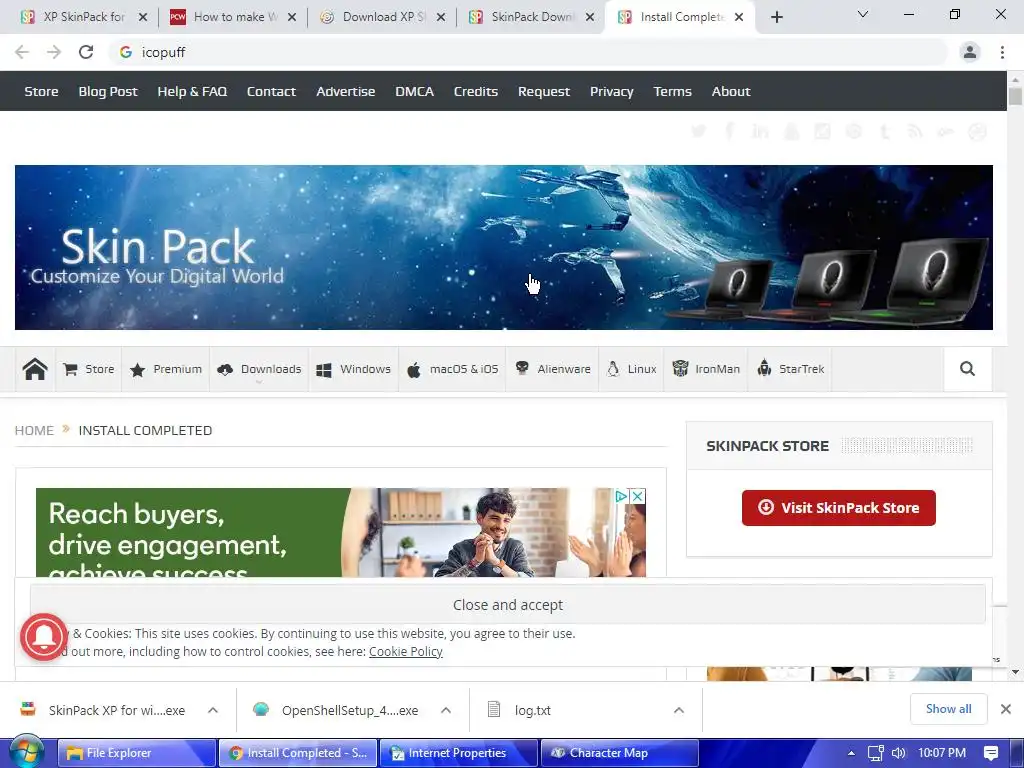Open the Store category with cart icon
Image resolution: width=1024 pixels, height=768 pixels.
pyautogui.click(x=89, y=370)
